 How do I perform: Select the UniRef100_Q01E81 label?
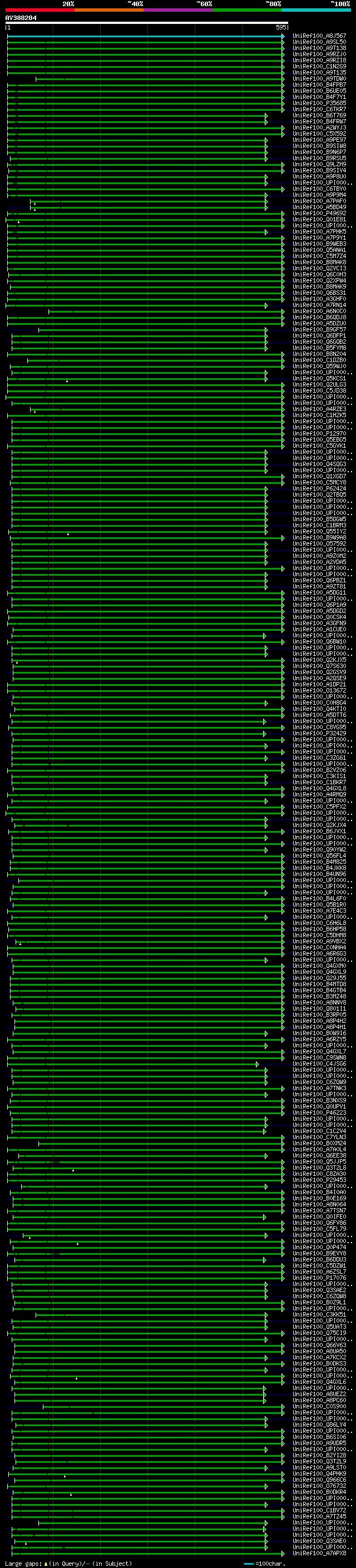(319, 219)
